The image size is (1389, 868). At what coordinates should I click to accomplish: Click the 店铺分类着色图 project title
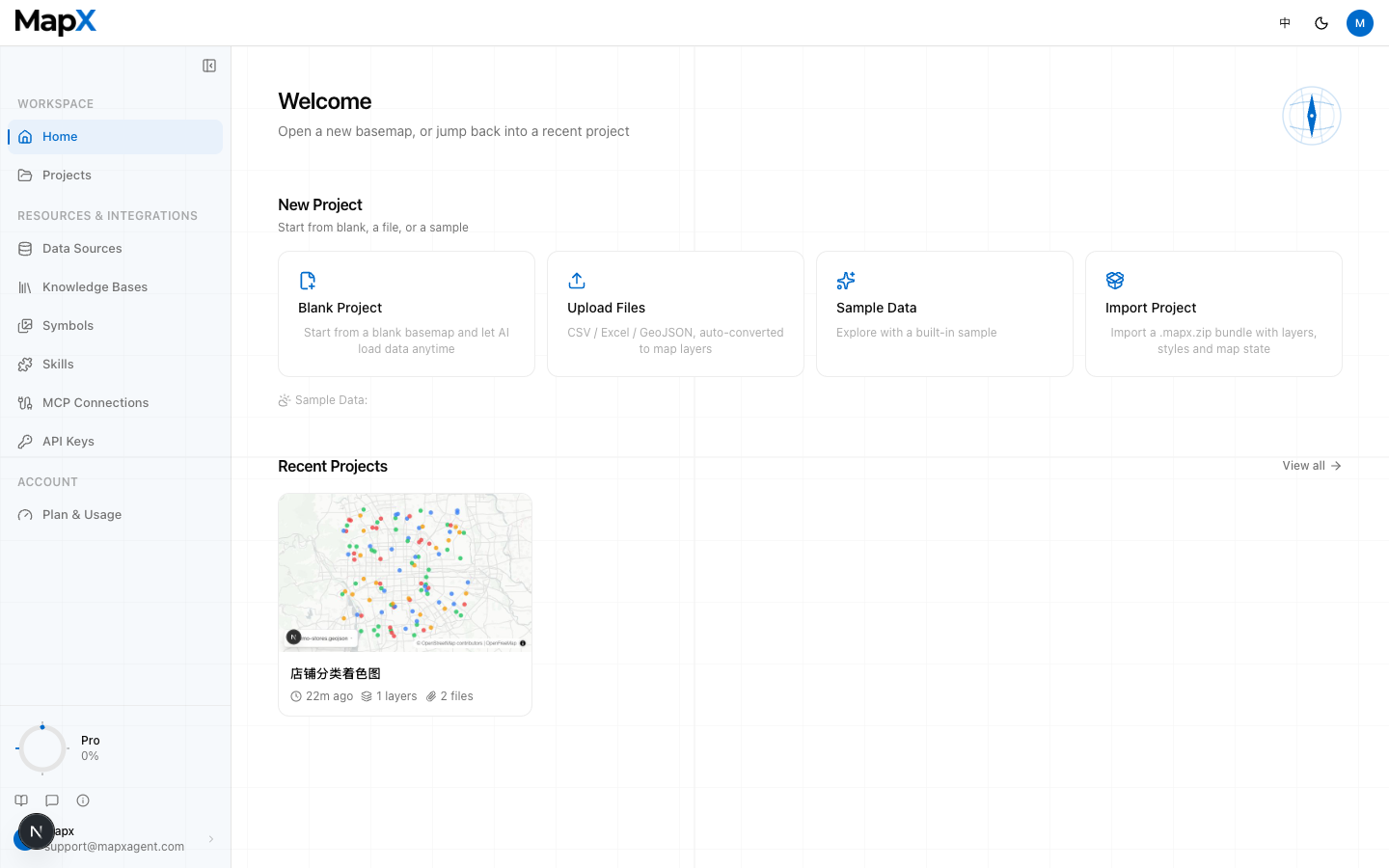336,674
